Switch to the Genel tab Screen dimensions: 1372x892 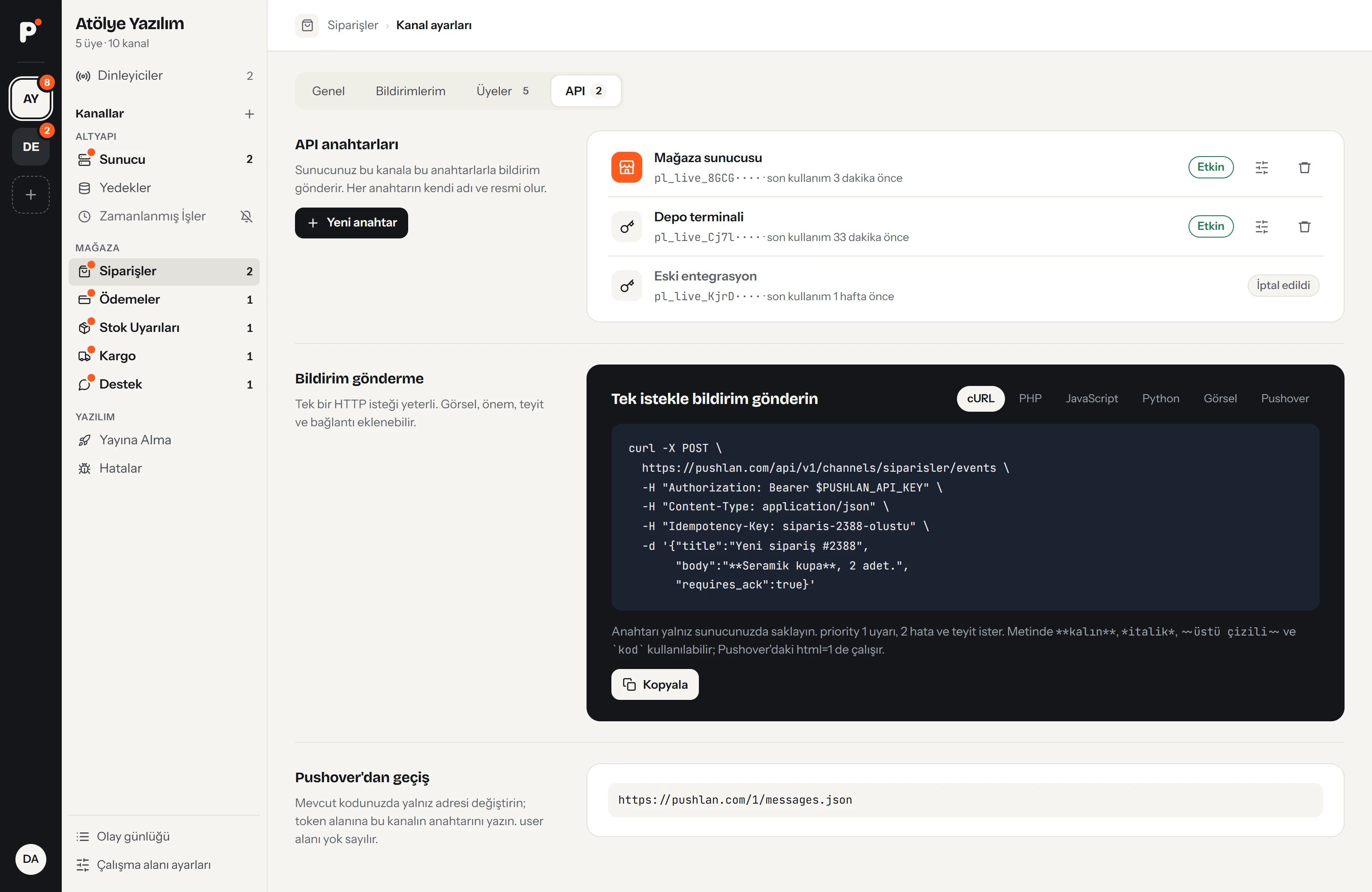point(328,91)
